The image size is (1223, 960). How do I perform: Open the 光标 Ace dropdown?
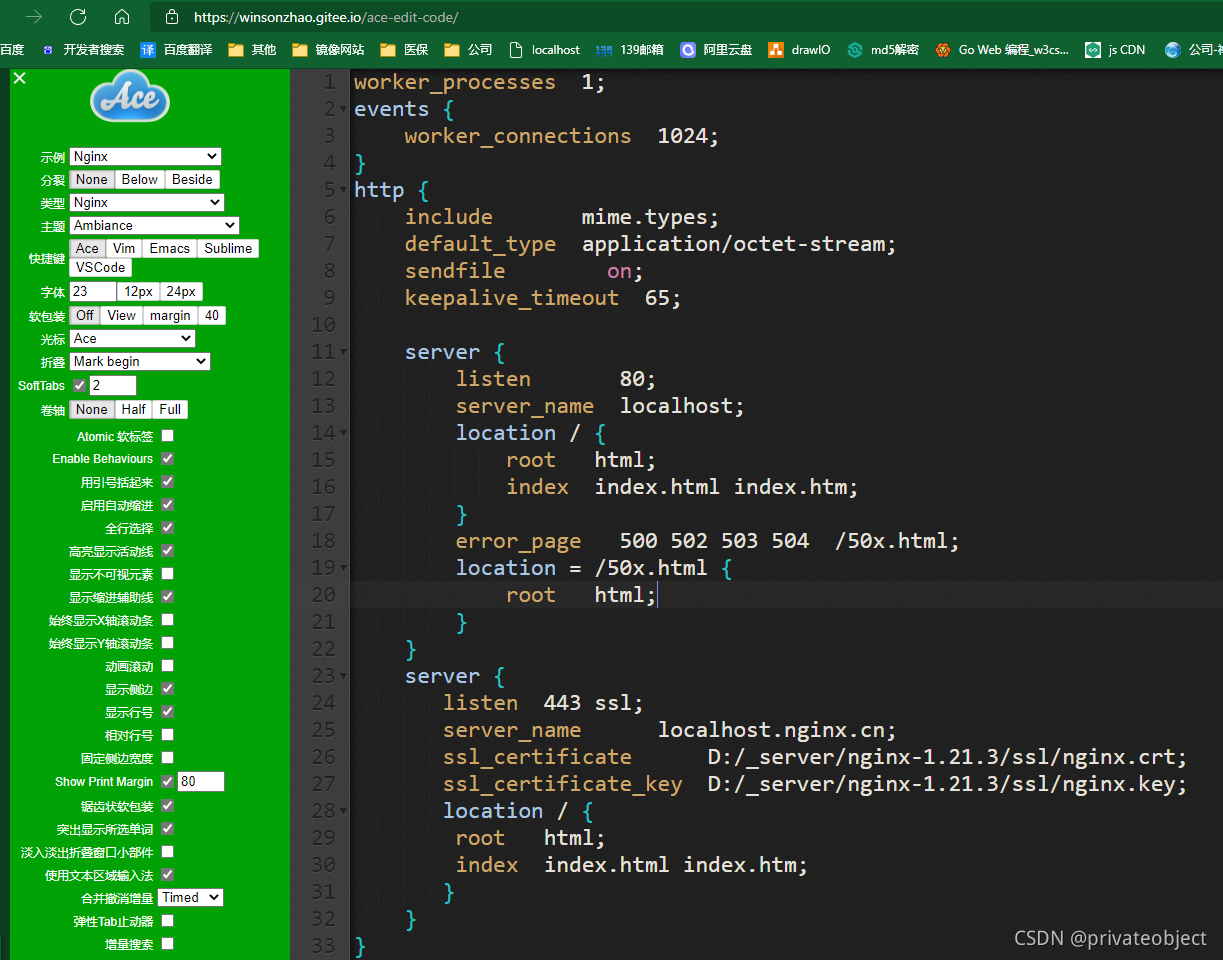coord(132,338)
